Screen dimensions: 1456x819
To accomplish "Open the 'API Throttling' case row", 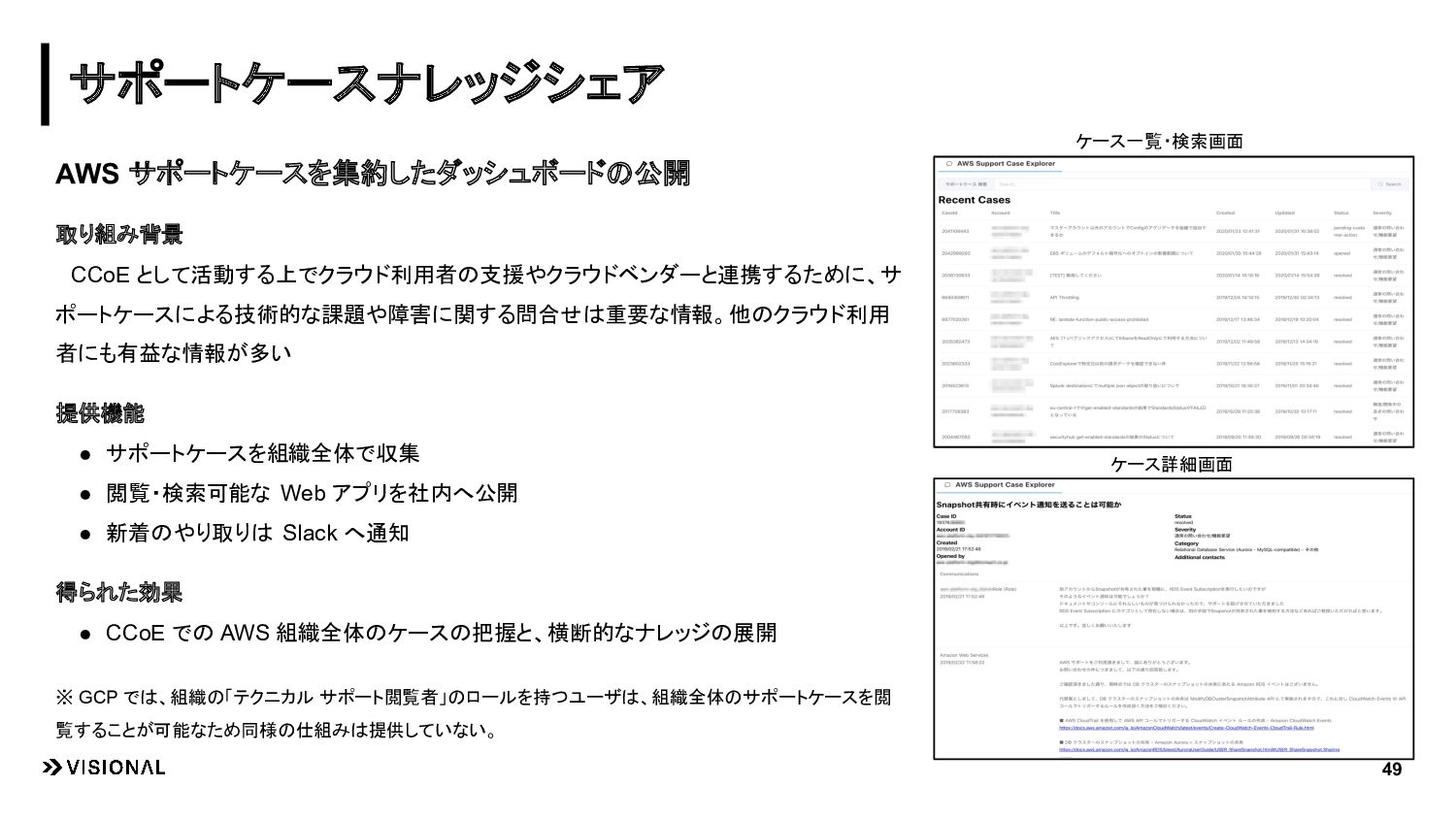I will [1174, 298].
